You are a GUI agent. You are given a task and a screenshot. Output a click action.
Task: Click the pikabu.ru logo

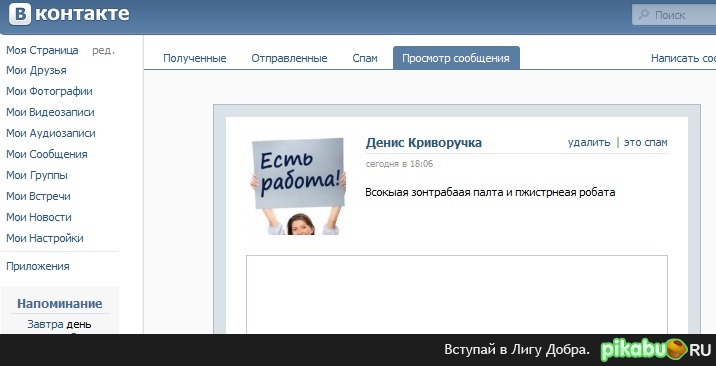[x=655, y=350]
